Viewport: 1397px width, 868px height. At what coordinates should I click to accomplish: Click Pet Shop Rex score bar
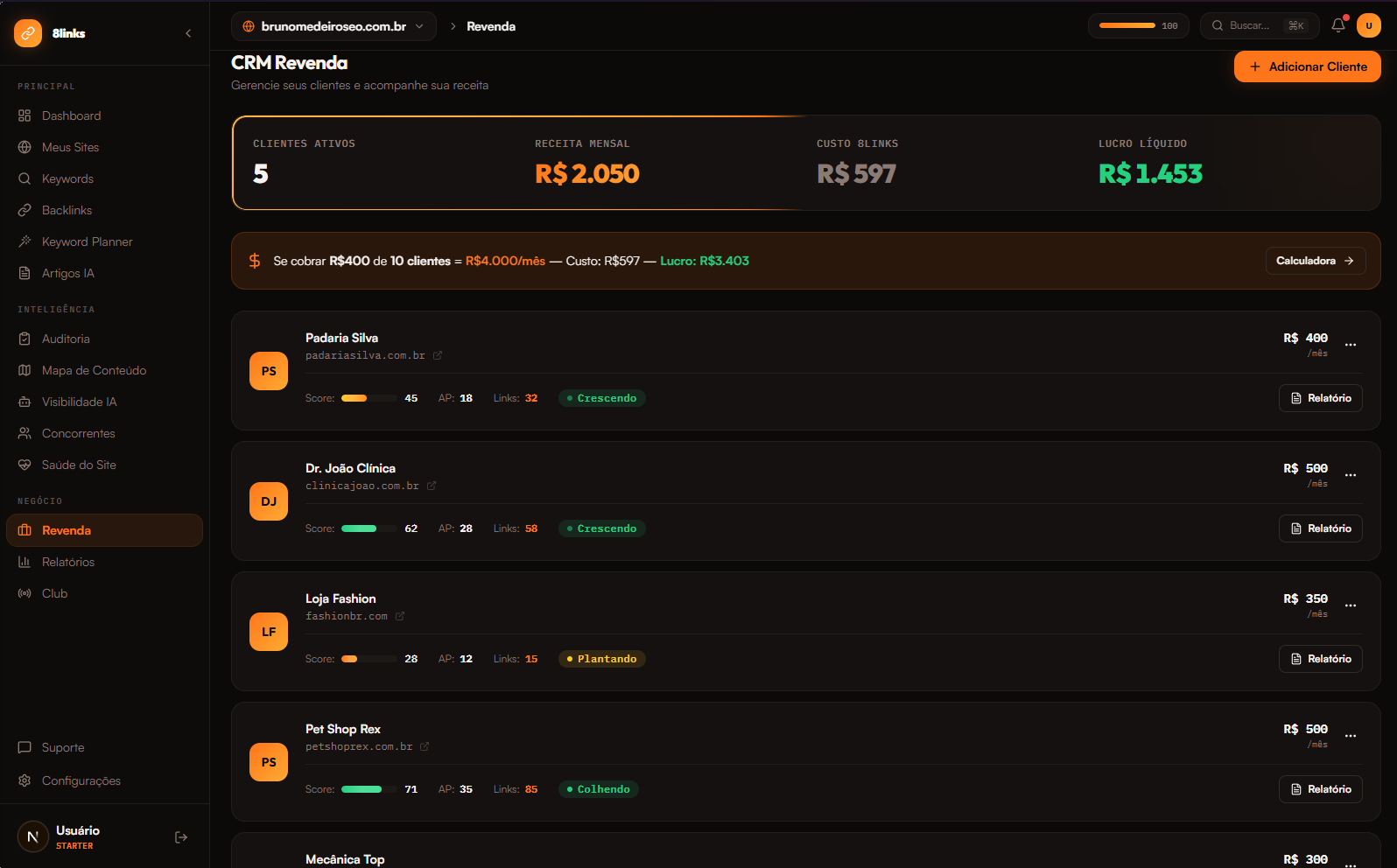[369, 789]
